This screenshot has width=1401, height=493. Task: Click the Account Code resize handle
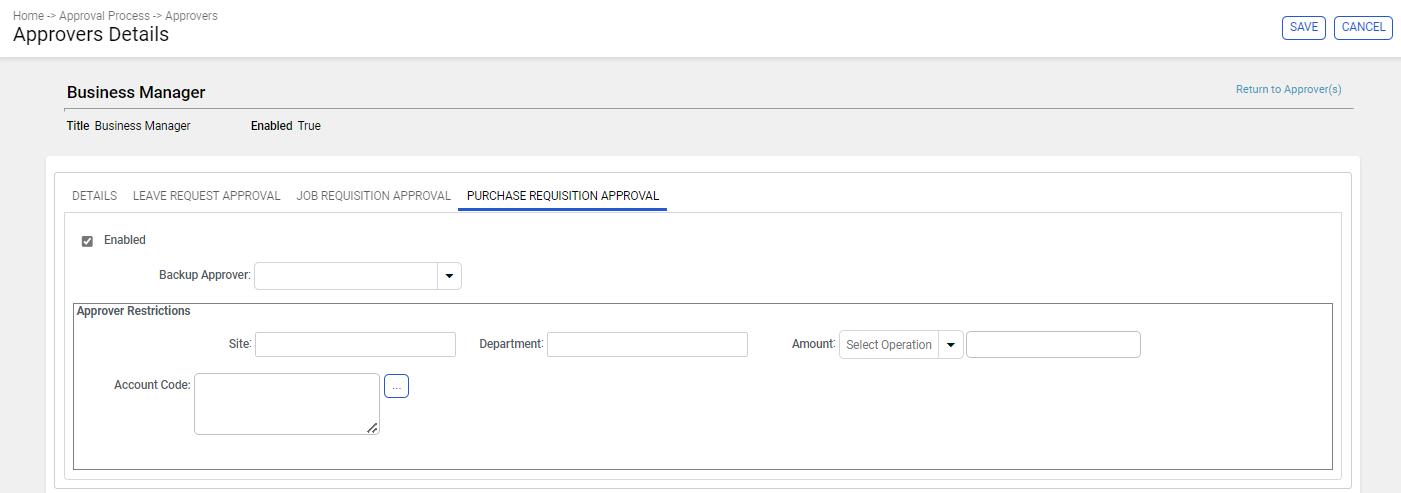point(372,428)
